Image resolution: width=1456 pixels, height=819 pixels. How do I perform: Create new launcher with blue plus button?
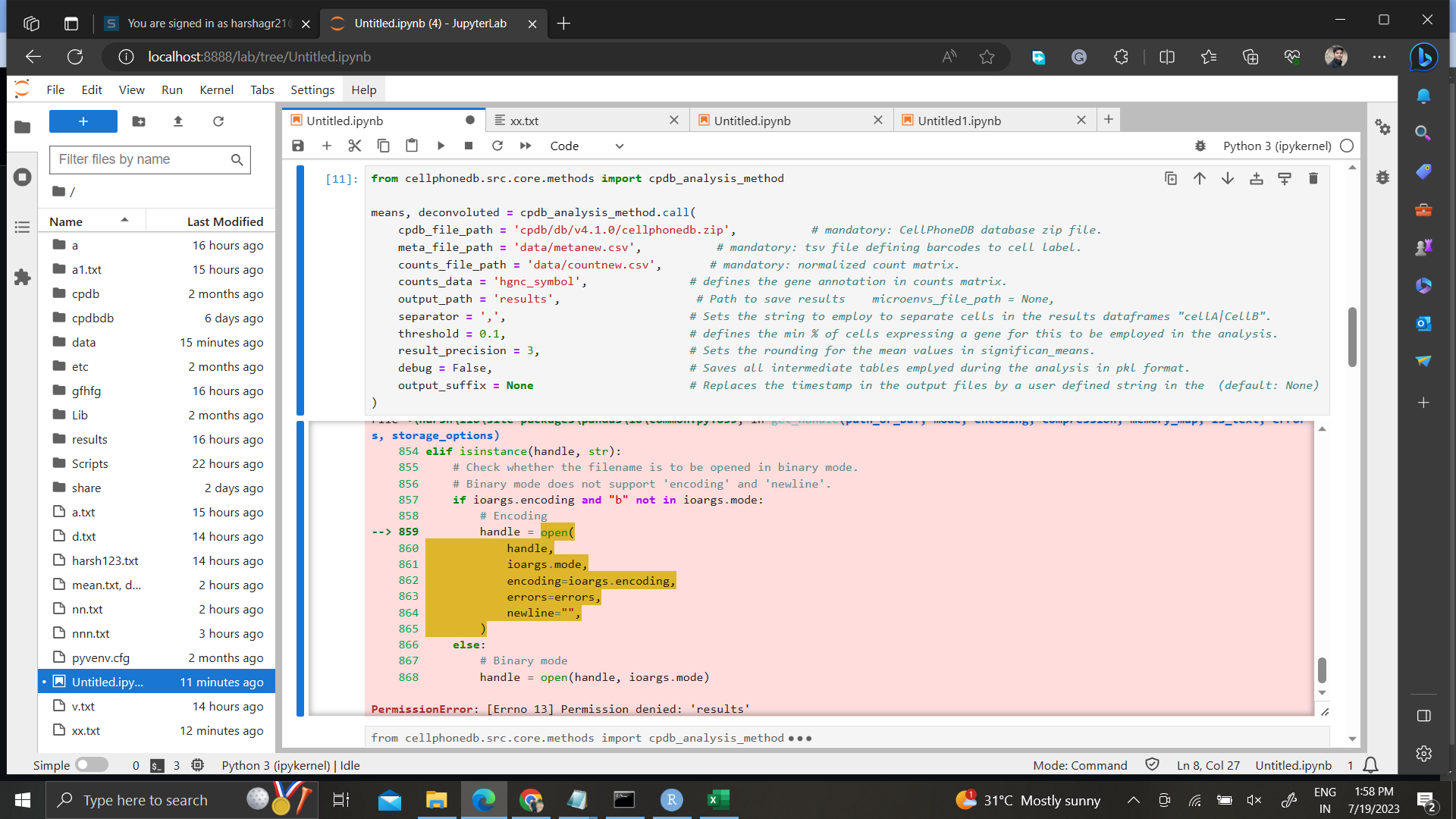point(83,121)
